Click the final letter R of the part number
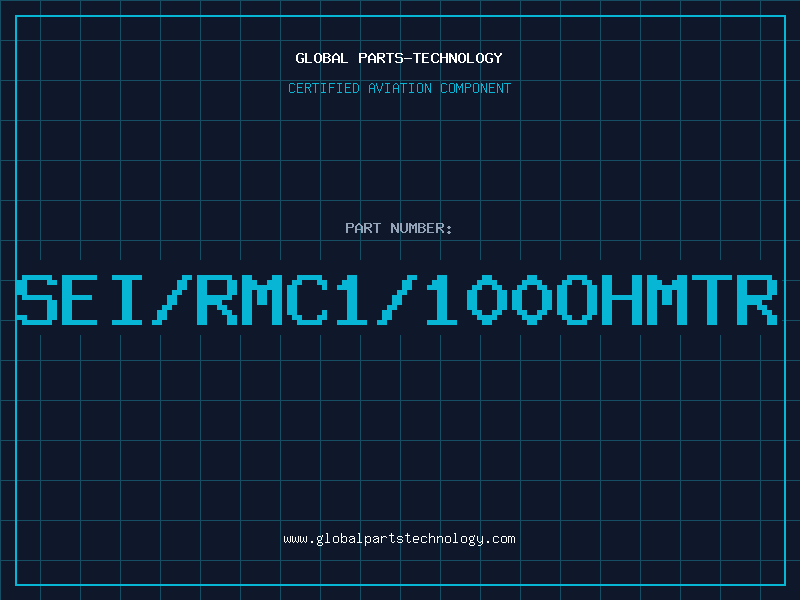The width and height of the screenshot is (800, 600). [757, 300]
